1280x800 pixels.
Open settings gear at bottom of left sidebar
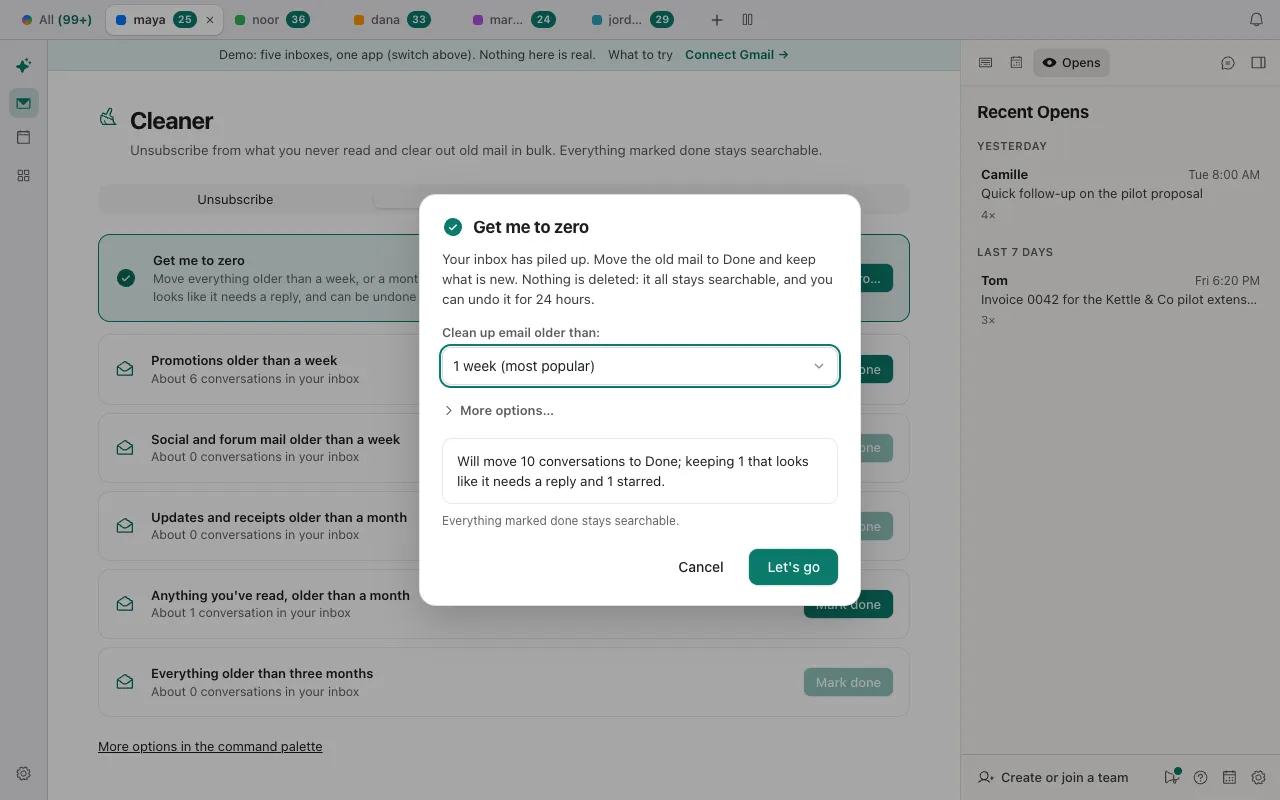[23, 773]
